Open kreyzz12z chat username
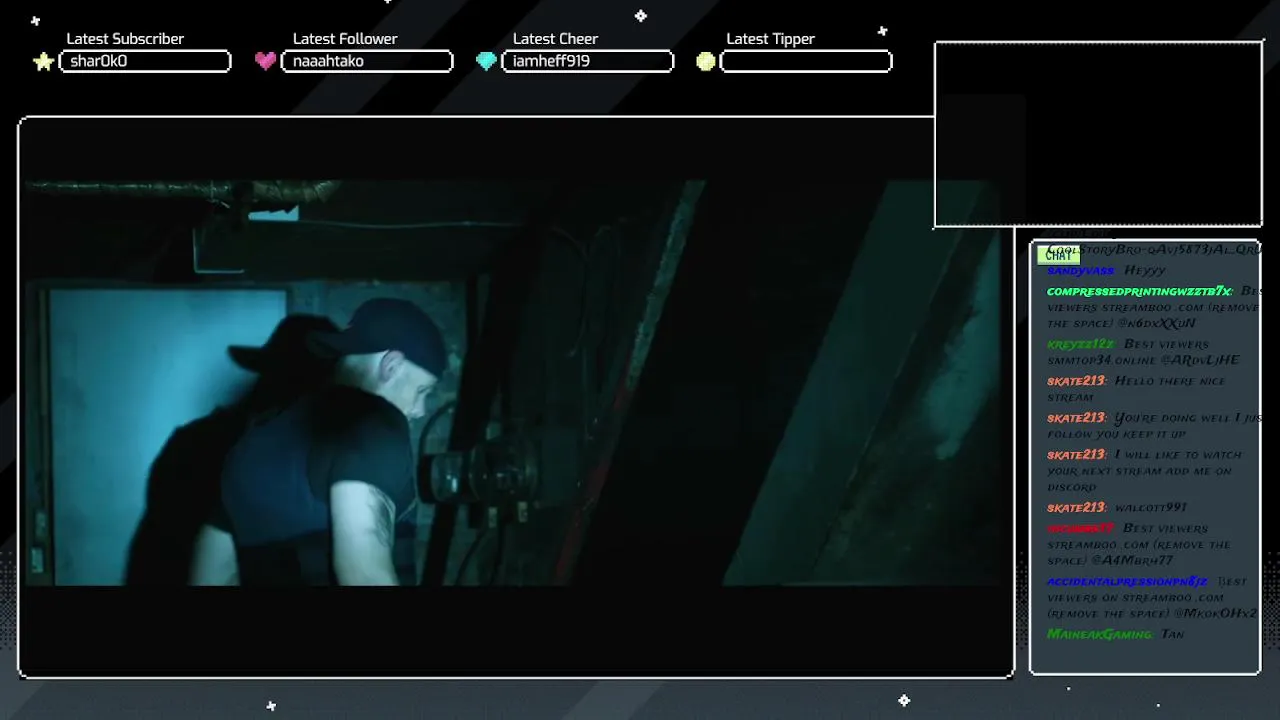The image size is (1280, 720). [x=1079, y=344]
